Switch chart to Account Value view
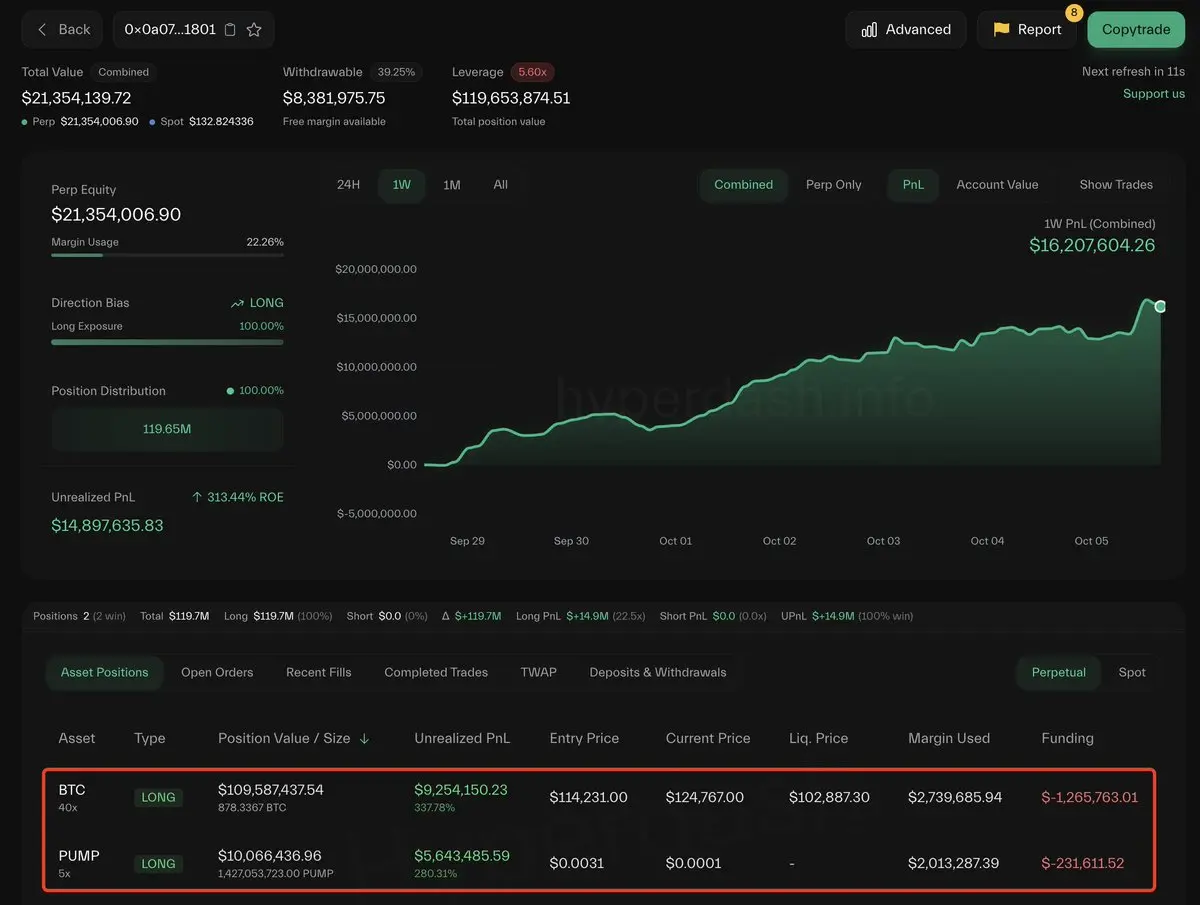1200x905 pixels. click(x=996, y=185)
